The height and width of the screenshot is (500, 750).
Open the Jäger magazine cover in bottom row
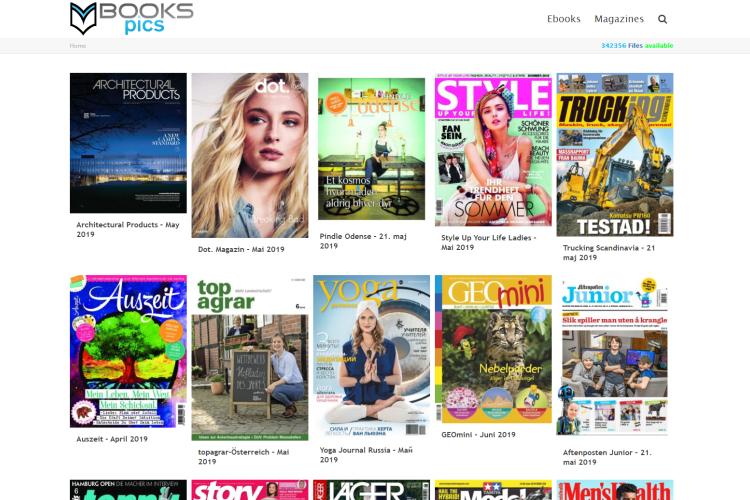coord(372,490)
